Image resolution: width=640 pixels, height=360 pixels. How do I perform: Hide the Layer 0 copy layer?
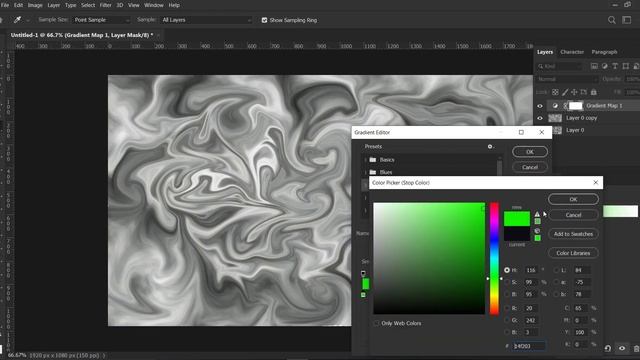tap(540, 118)
